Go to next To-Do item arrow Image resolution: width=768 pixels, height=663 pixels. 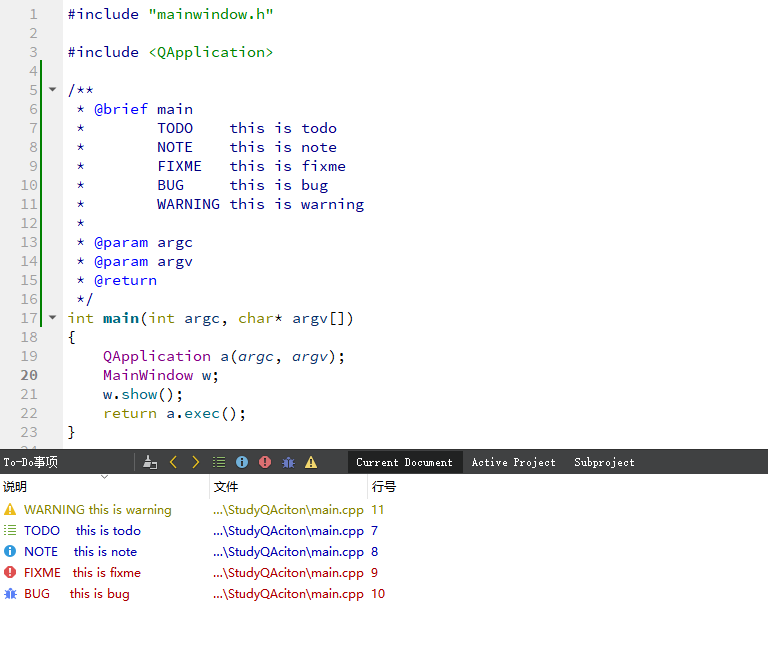pos(195,462)
